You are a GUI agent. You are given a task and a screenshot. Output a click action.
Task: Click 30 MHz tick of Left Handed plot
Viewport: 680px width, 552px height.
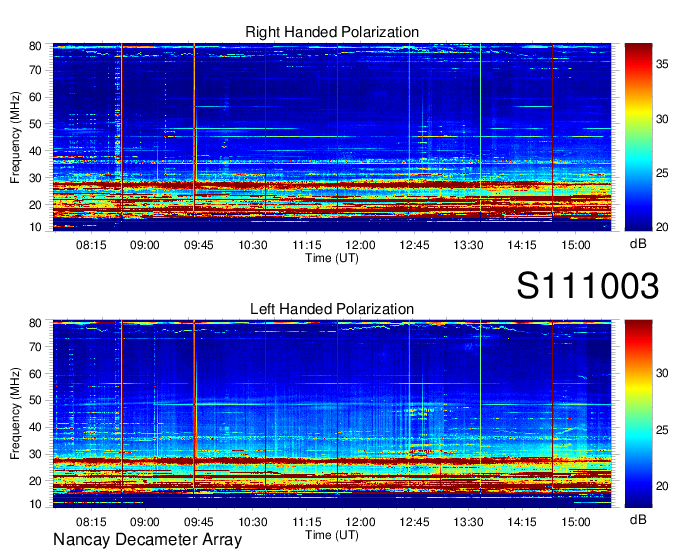tap(35, 454)
